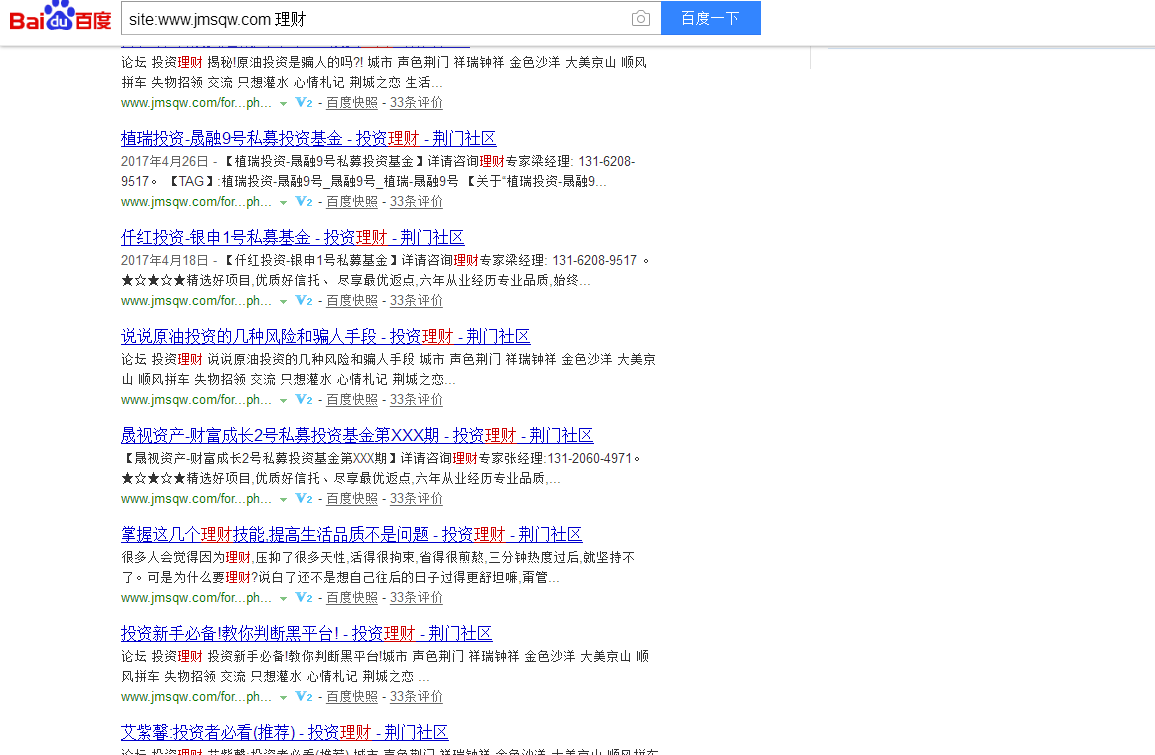
Task: Click the V2 icon under 晟视资产 result
Action: [303, 498]
